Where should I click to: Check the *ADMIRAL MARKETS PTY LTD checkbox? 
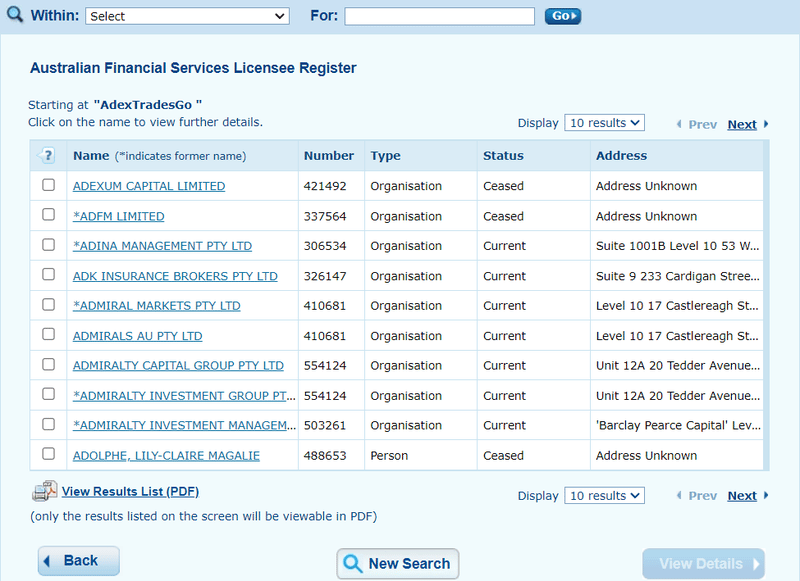tap(48, 305)
